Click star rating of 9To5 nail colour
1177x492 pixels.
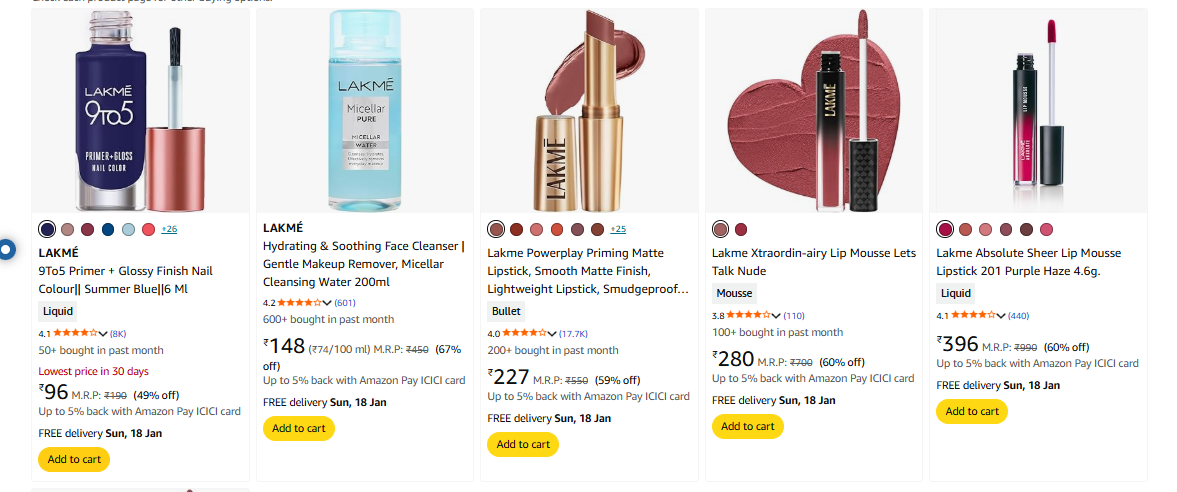pyautogui.click(x=74, y=333)
